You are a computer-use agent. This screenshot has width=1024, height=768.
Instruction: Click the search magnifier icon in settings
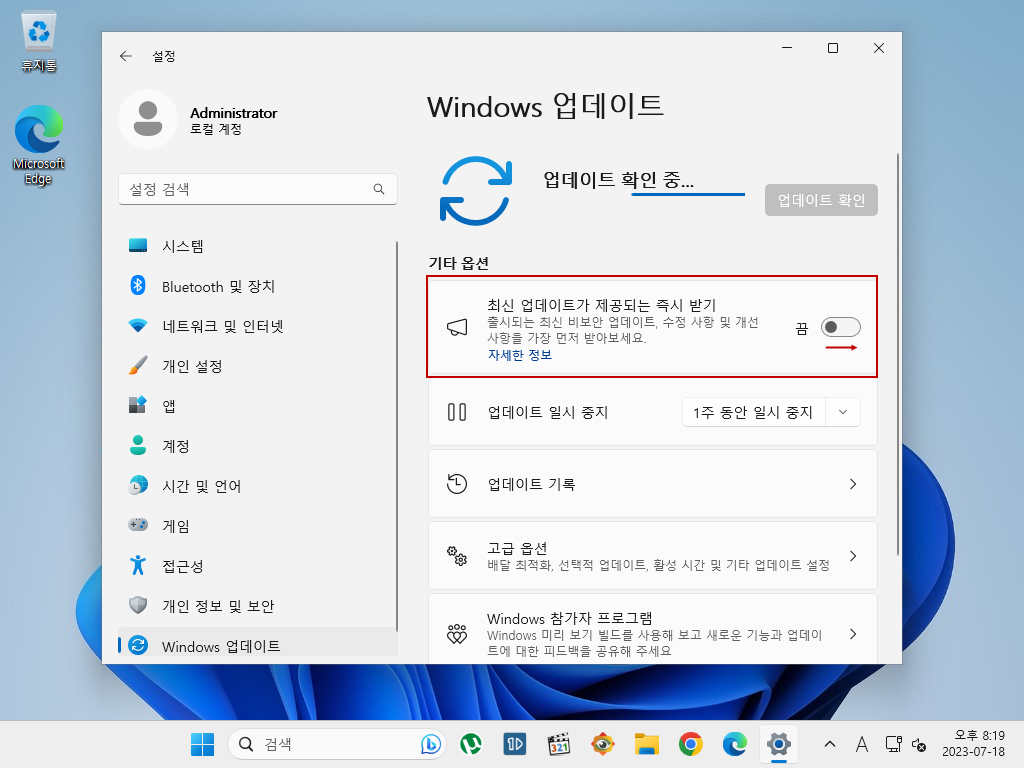pyautogui.click(x=379, y=189)
